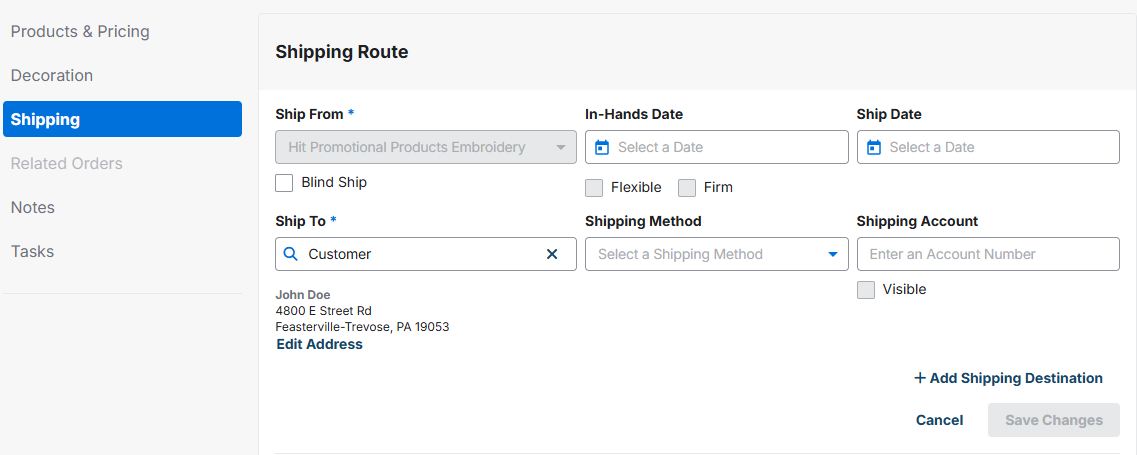Expand the Shipping Method dropdown
Image resolution: width=1137 pixels, height=455 pixels.
coord(832,254)
